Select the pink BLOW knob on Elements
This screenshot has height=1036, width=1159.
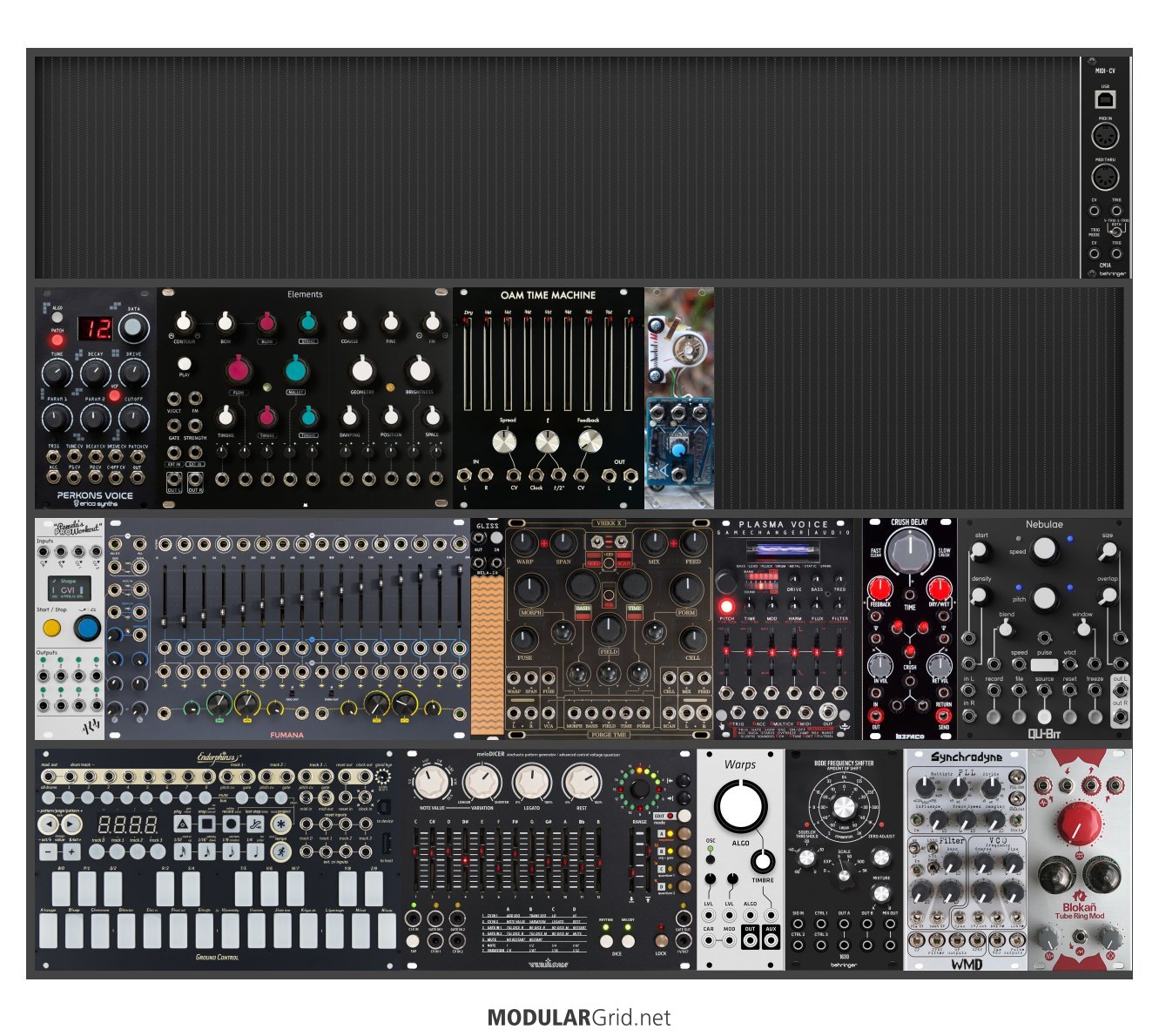tap(266, 324)
